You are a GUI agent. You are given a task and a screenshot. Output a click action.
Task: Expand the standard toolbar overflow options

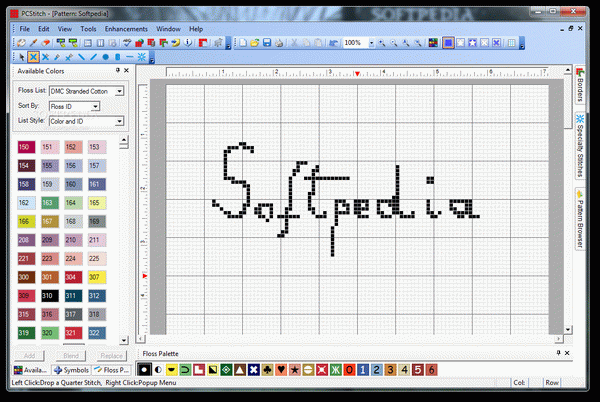click(522, 44)
